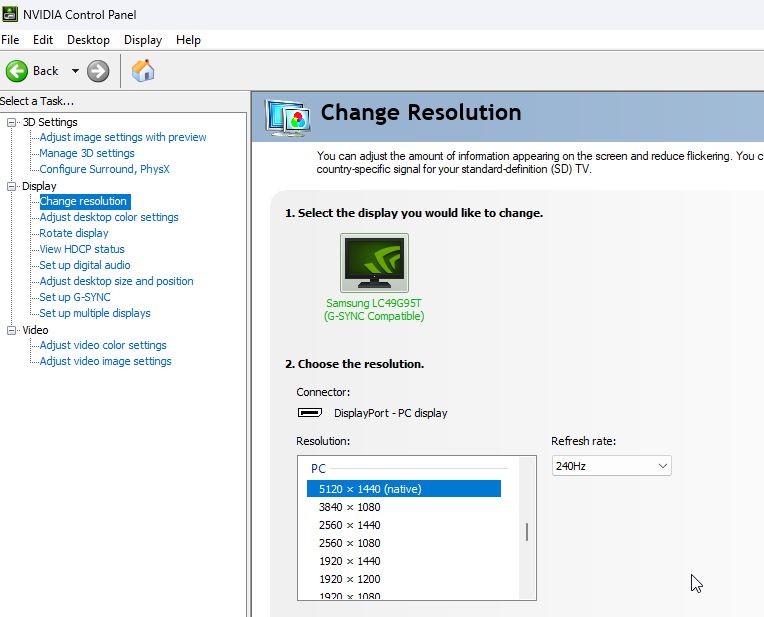Open Rotate display

pyautogui.click(x=74, y=233)
